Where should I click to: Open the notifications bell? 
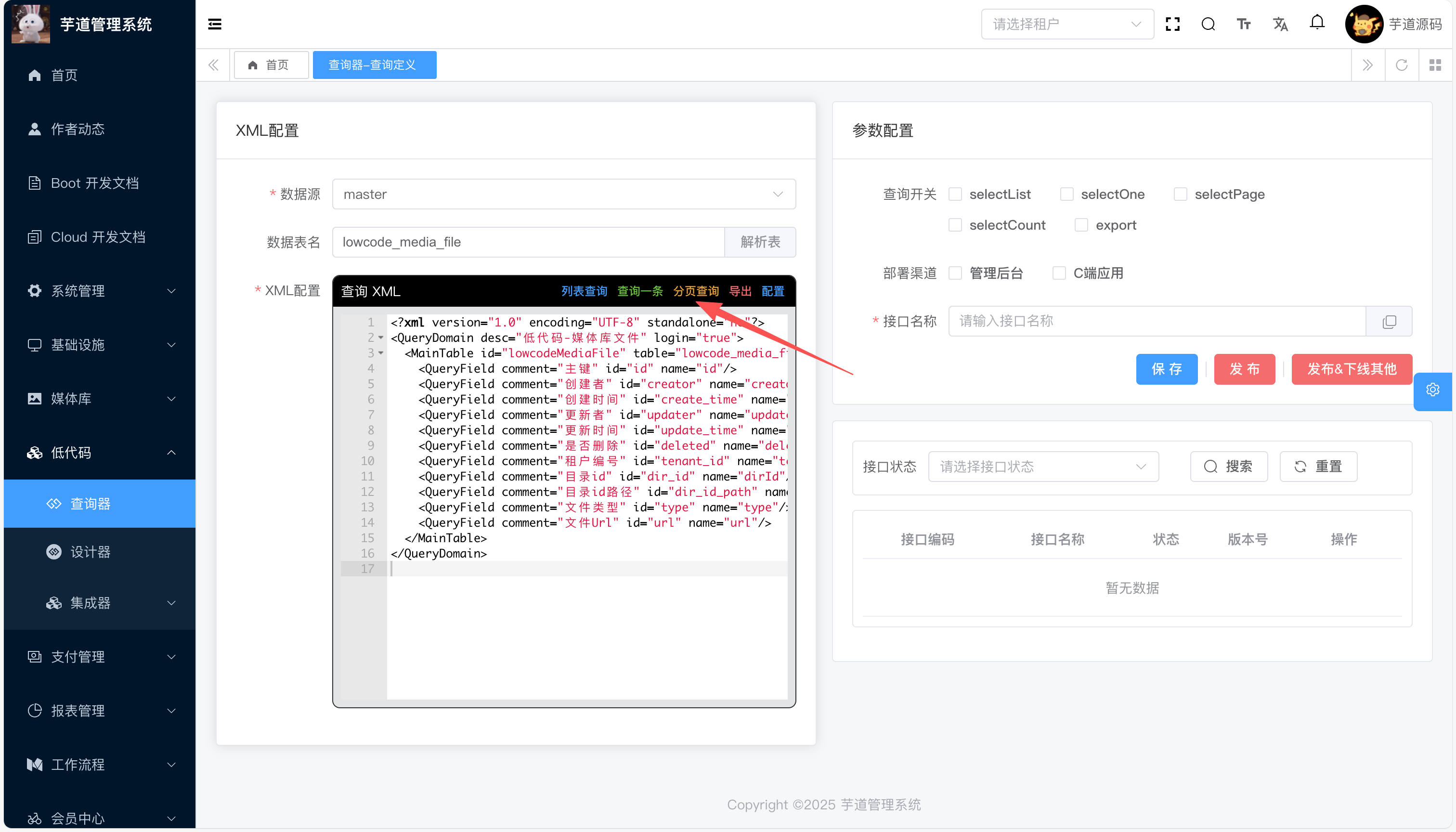[1317, 23]
